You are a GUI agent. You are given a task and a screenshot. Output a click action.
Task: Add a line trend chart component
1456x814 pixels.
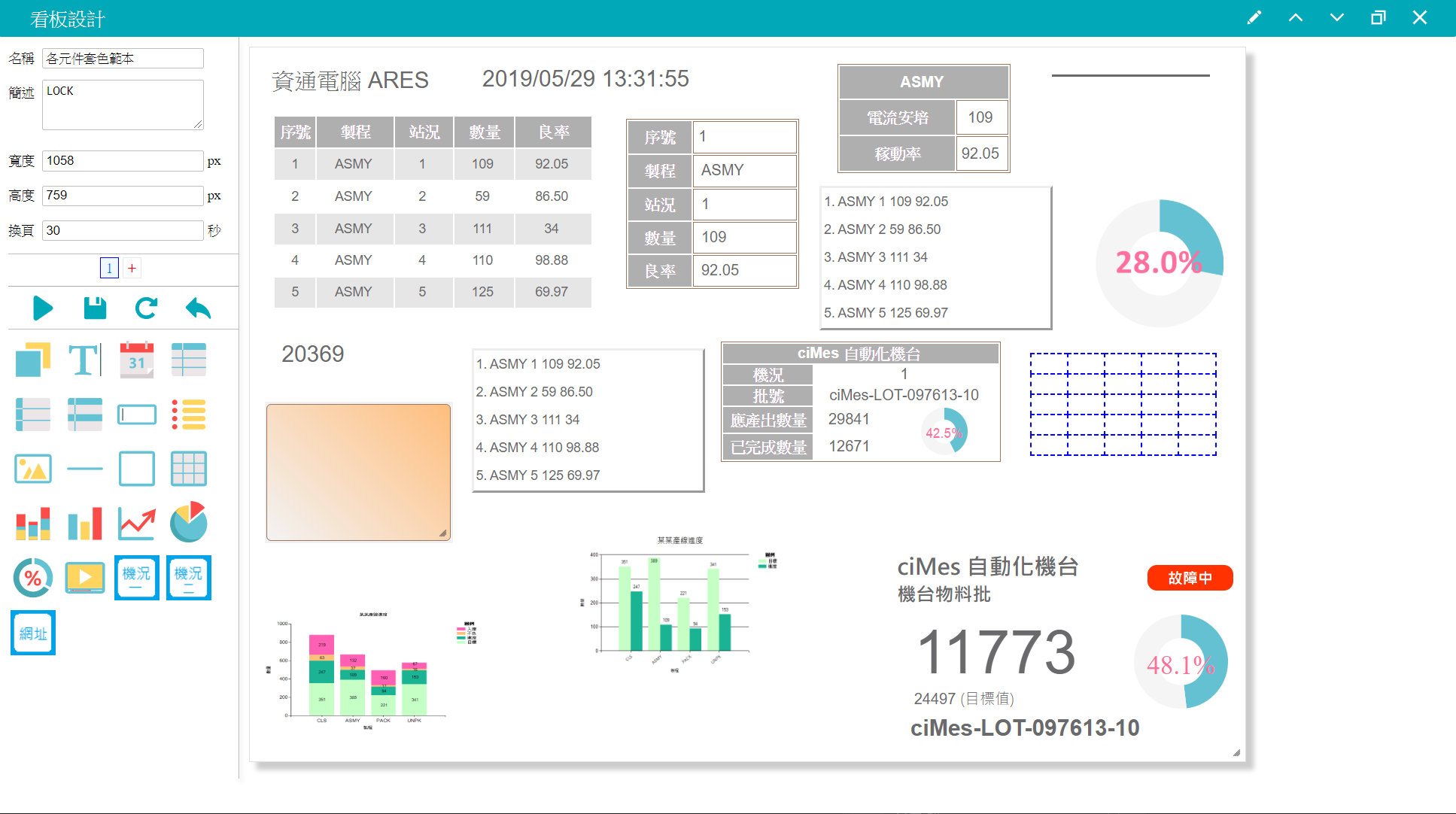[137, 523]
